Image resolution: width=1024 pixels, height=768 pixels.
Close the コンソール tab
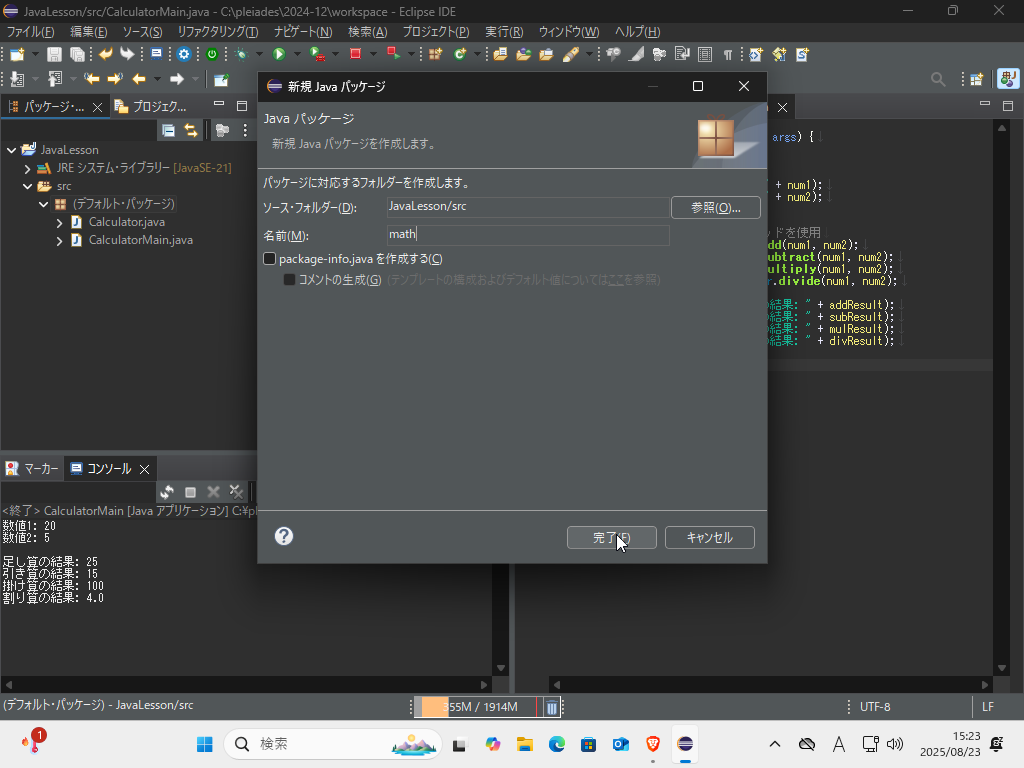coord(145,469)
